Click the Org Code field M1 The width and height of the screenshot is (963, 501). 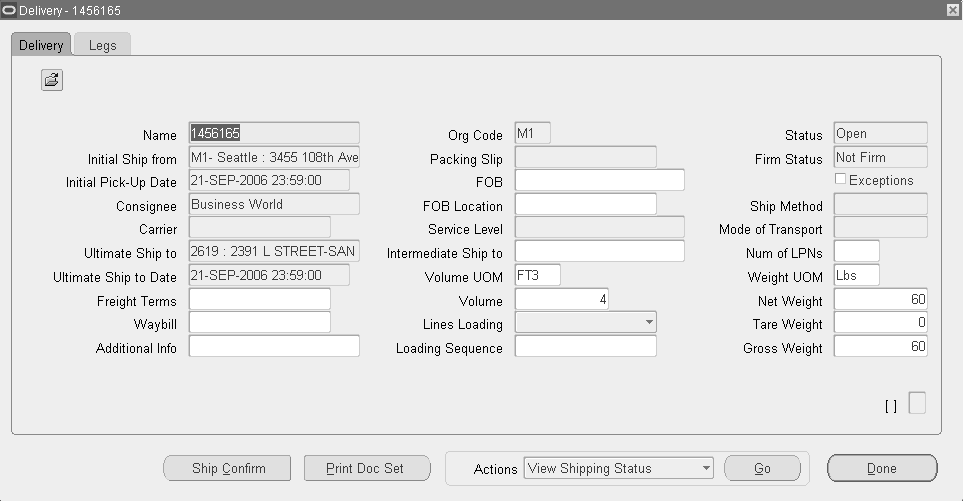(x=532, y=133)
